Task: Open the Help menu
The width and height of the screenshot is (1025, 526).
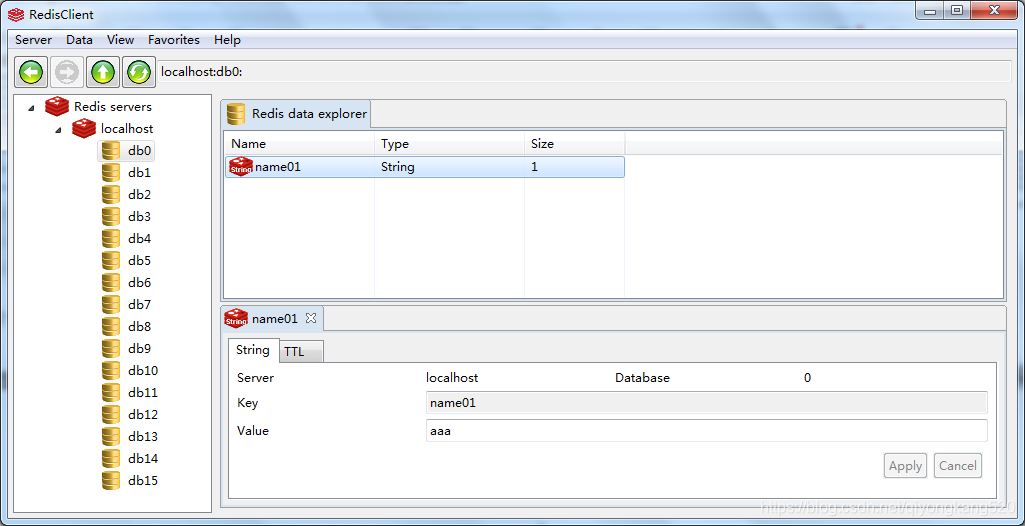Action: click(x=227, y=40)
